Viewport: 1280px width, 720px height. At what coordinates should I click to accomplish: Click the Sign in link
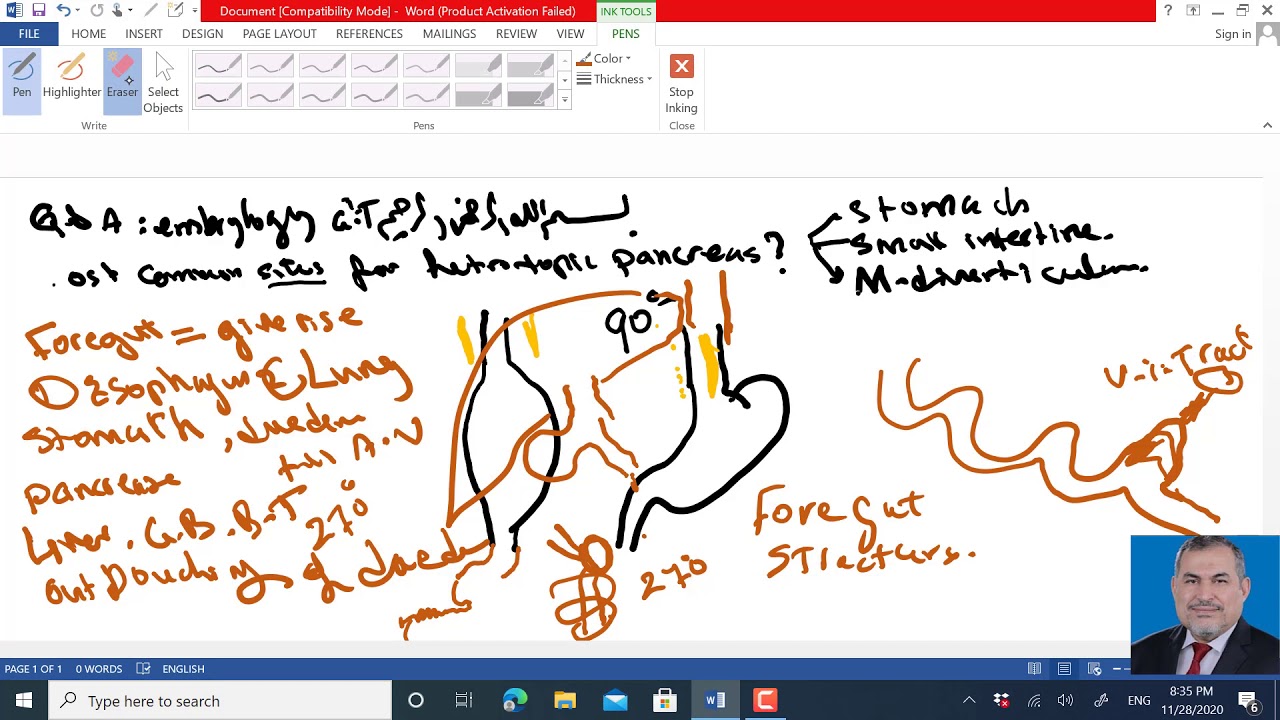click(x=1232, y=34)
